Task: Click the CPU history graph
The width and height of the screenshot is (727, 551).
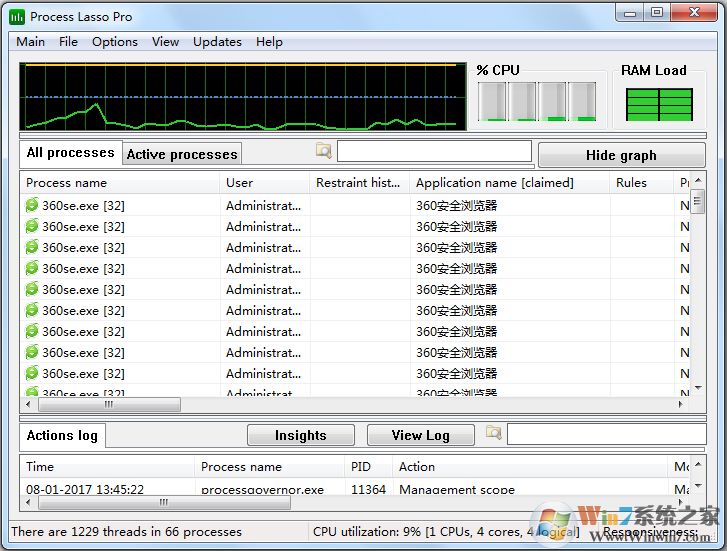Action: pos(243,97)
